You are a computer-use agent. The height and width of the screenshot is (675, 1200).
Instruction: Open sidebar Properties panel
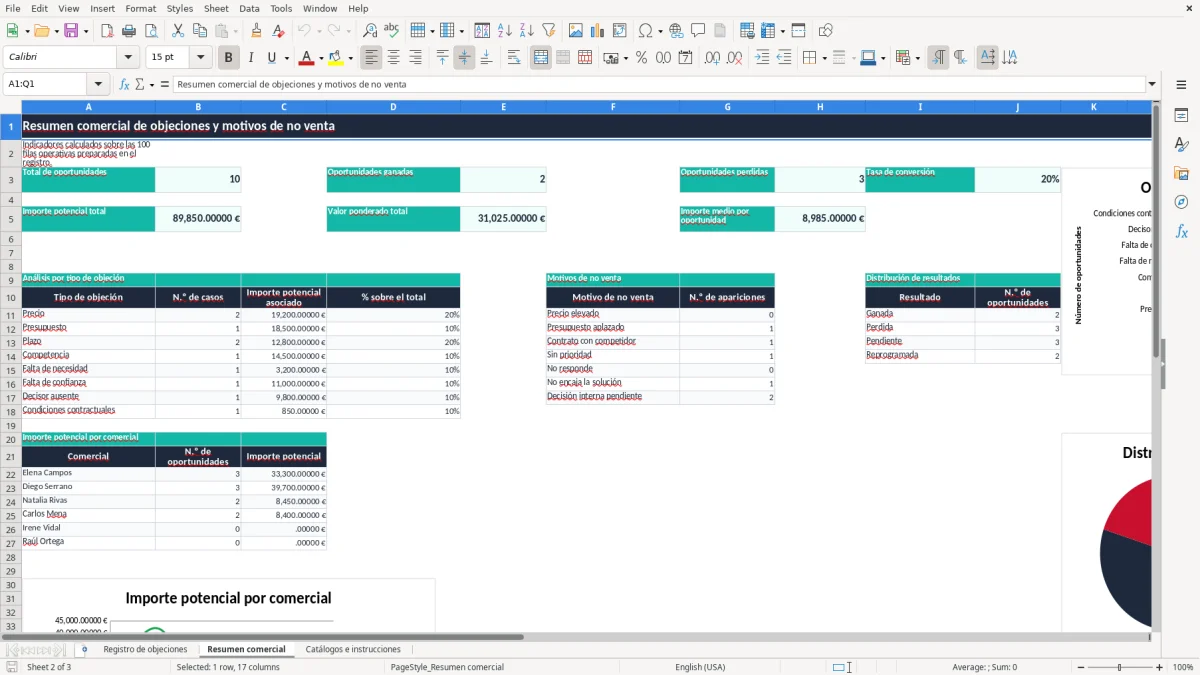click(1181, 116)
